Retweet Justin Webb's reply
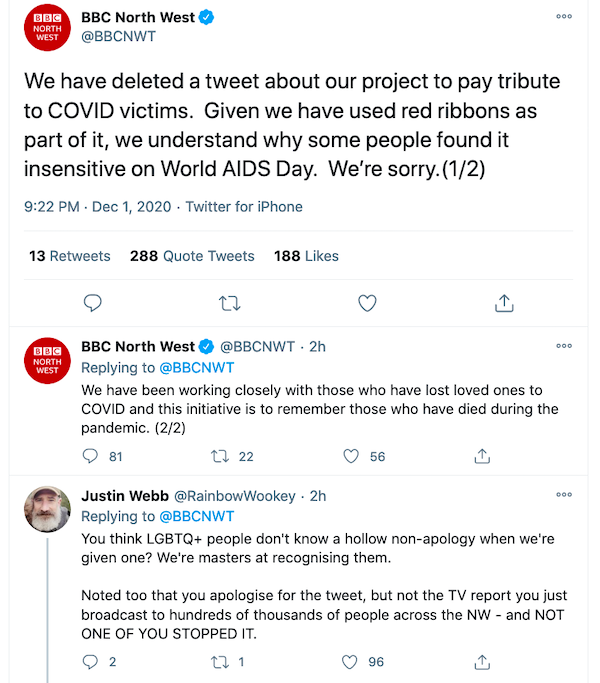Viewport: 600px width, 683px height. (220, 662)
